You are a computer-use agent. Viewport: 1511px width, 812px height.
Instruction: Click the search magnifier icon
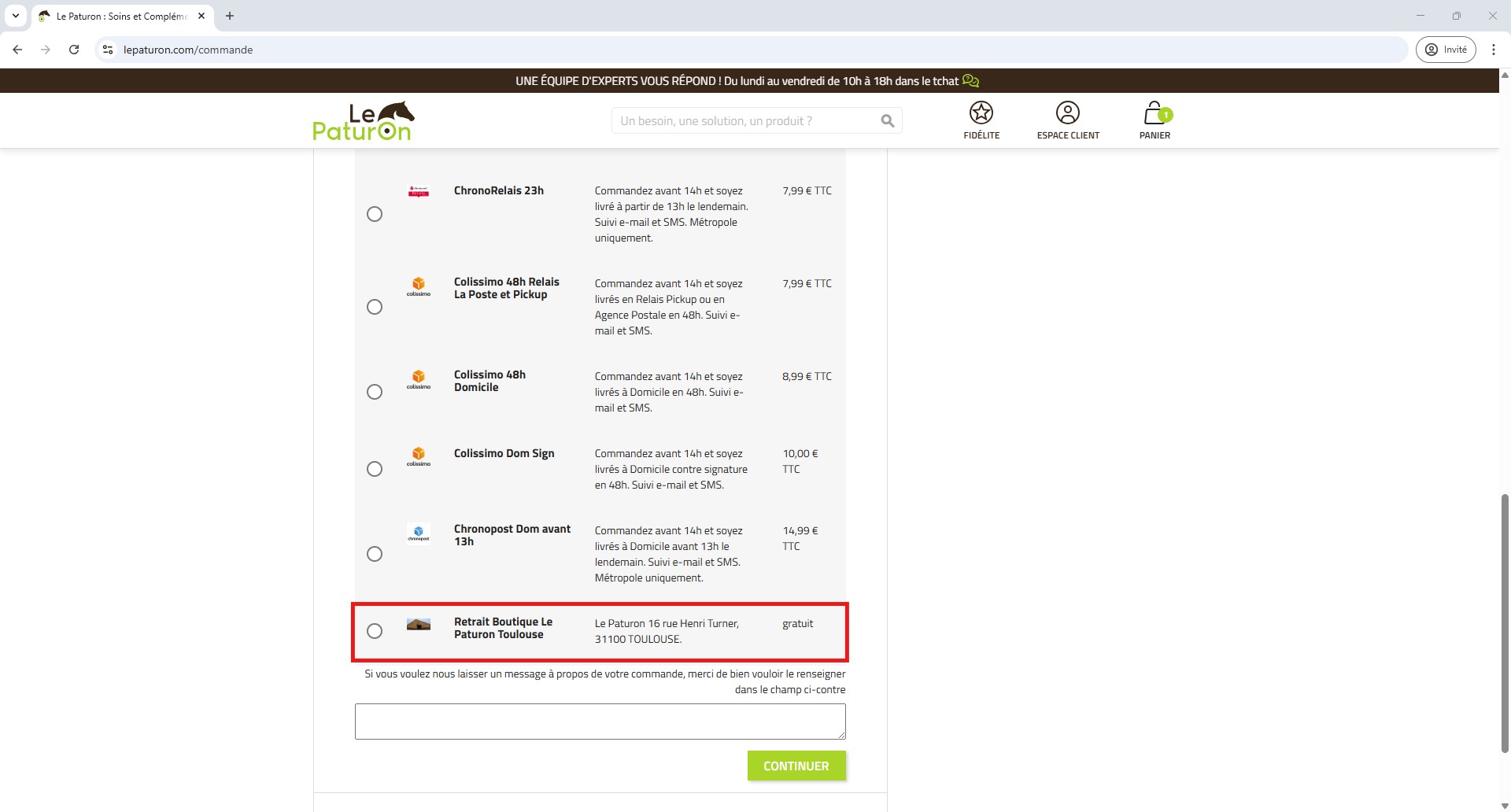(x=887, y=121)
